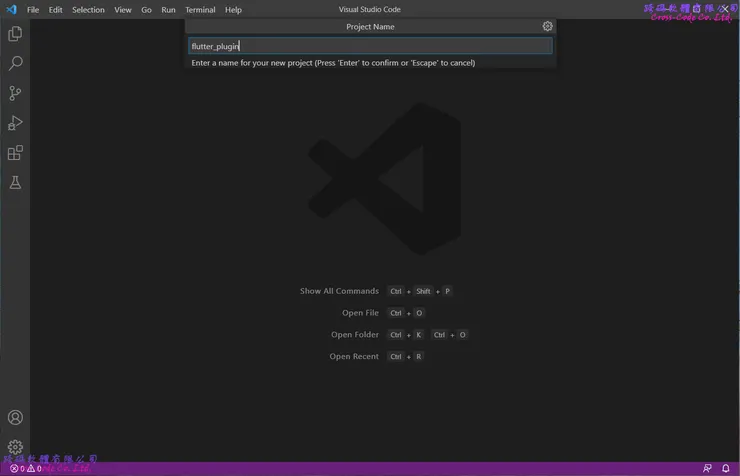
Task: Open the Search view in the activity bar
Action: coord(15,64)
